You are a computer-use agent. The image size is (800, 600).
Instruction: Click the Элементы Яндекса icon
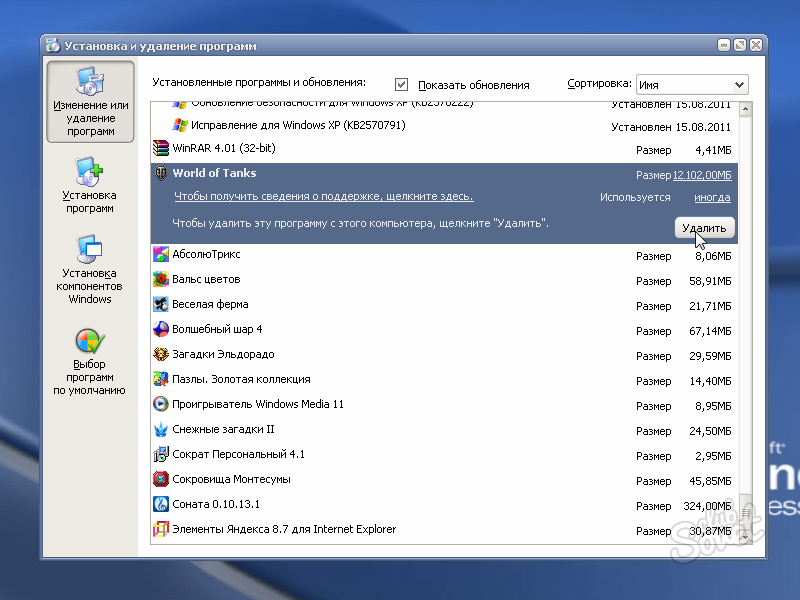tap(161, 529)
